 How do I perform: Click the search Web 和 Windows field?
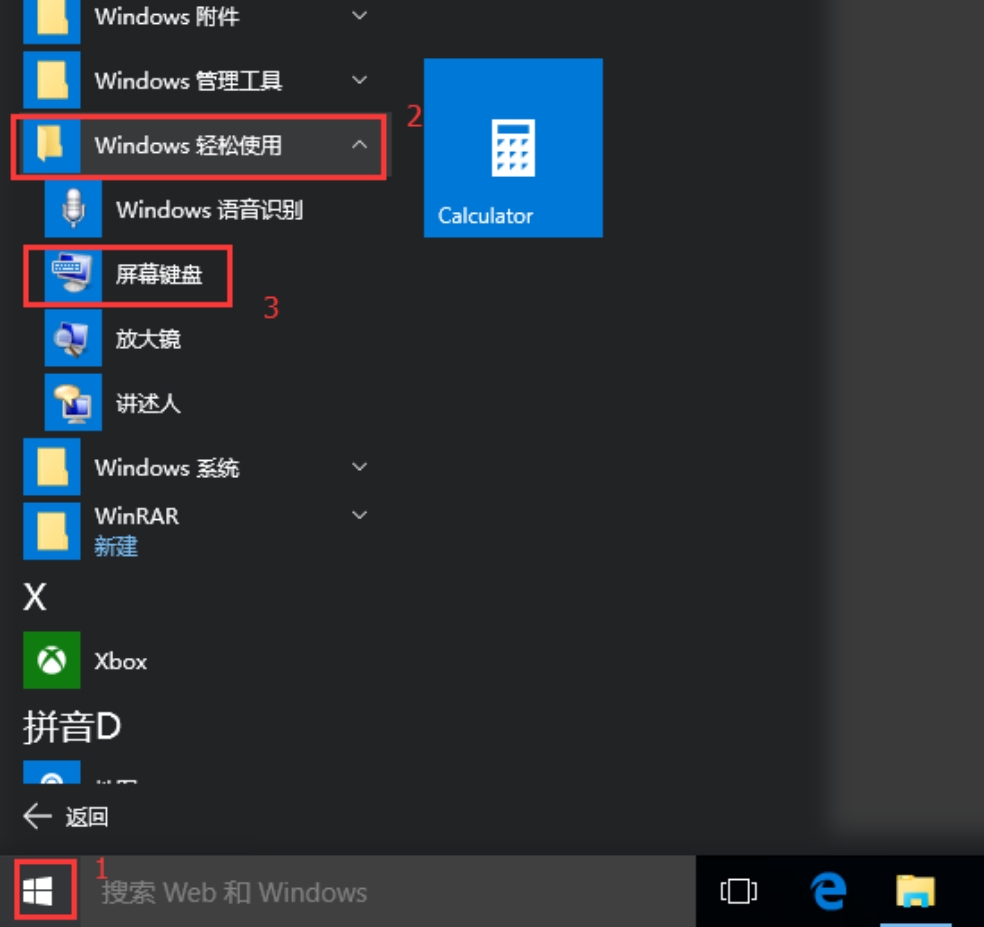pyautogui.click(x=300, y=893)
